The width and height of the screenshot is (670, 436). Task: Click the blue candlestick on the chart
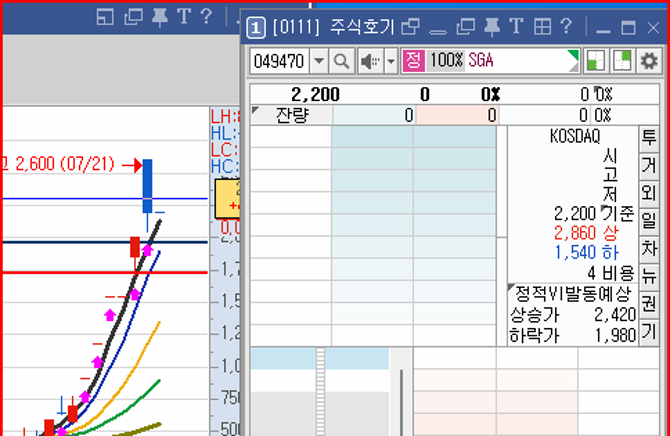click(x=147, y=180)
